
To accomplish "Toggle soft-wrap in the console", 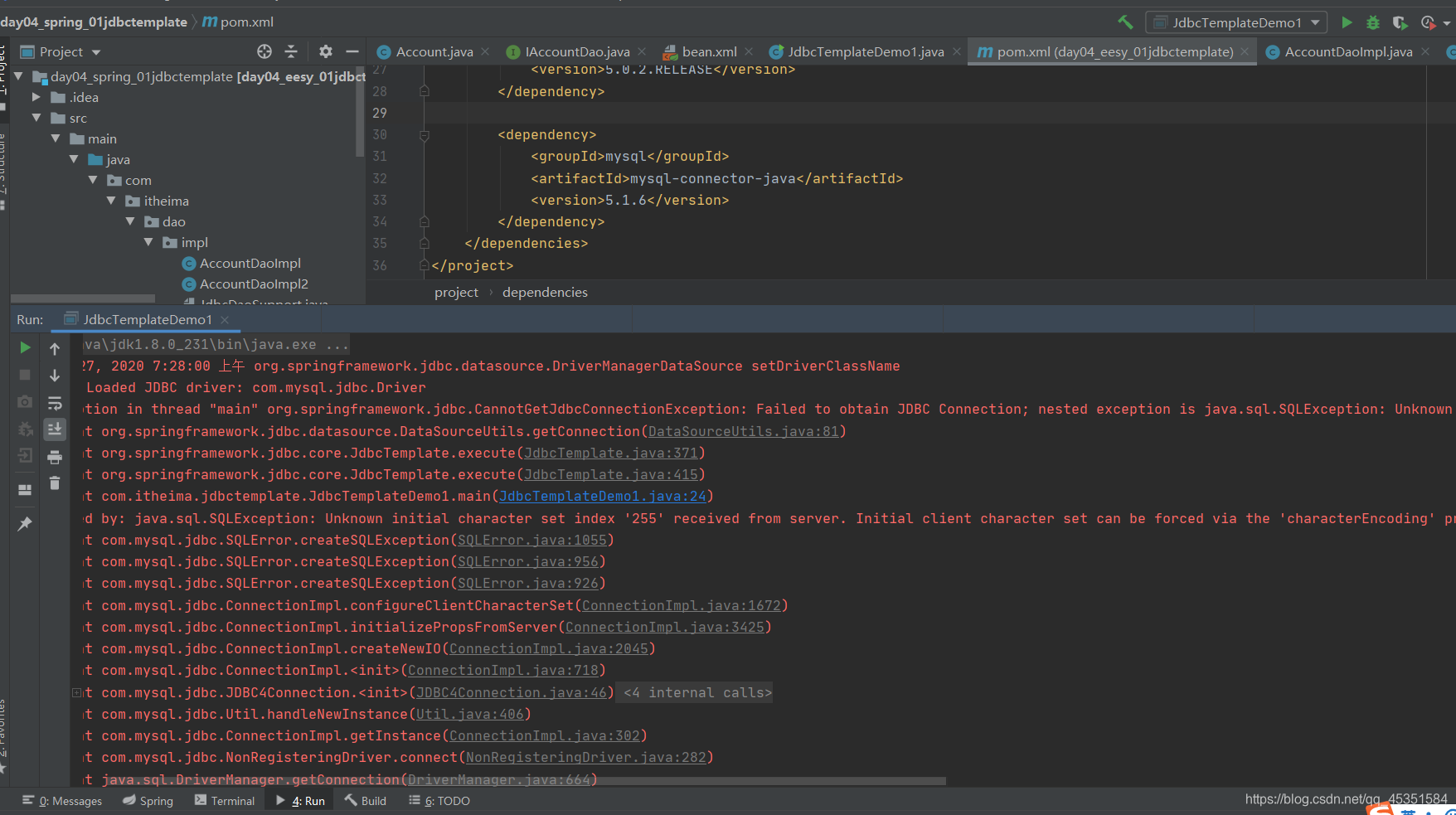I will tap(55, 403).
